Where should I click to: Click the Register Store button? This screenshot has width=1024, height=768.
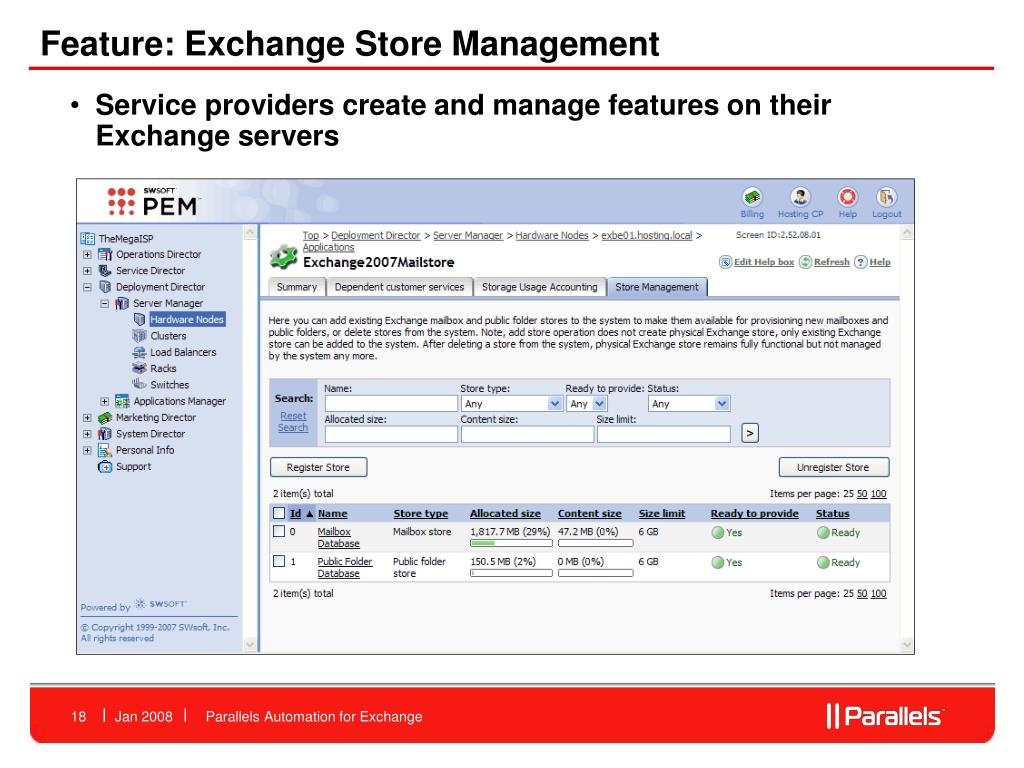(318, 467)
